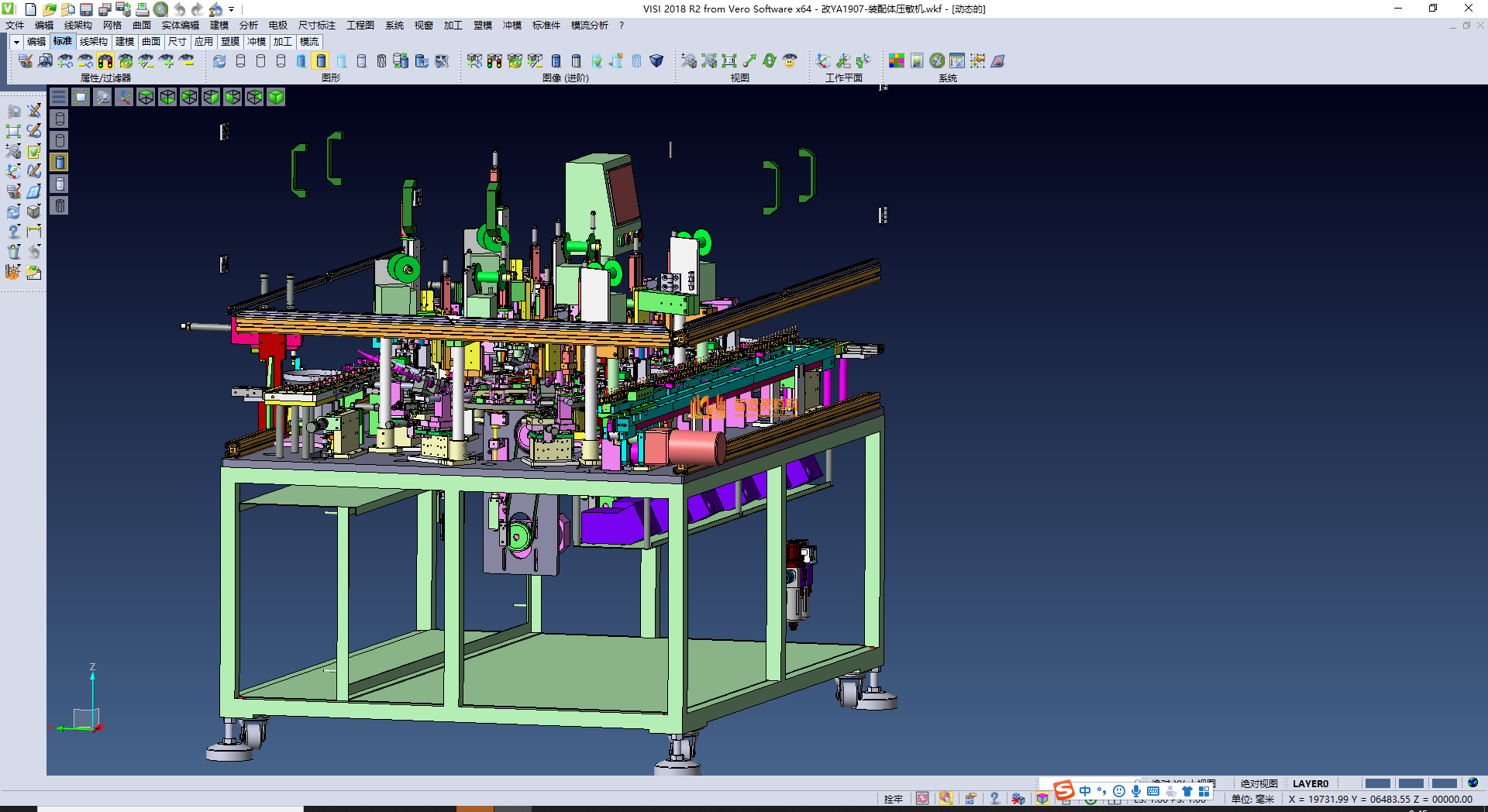Click the green rotate view arrows icon
1488x812 pixels.
(x=769, y=61)
